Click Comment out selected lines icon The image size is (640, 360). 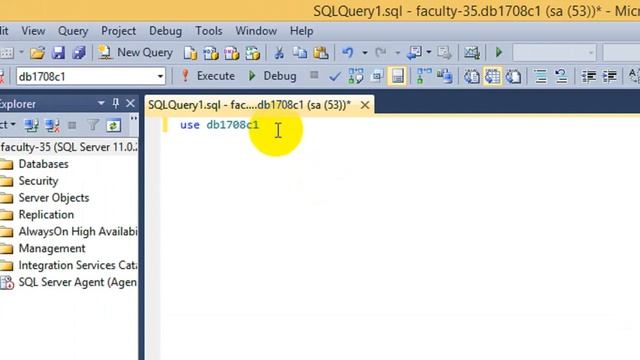540,76
